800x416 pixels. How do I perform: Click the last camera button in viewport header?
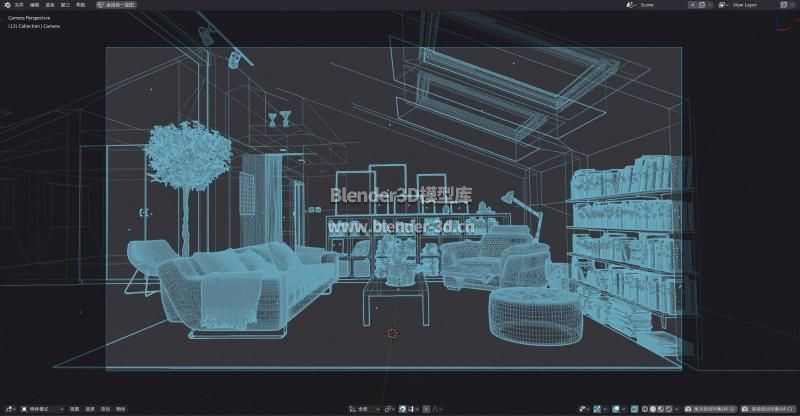(768, 409)
